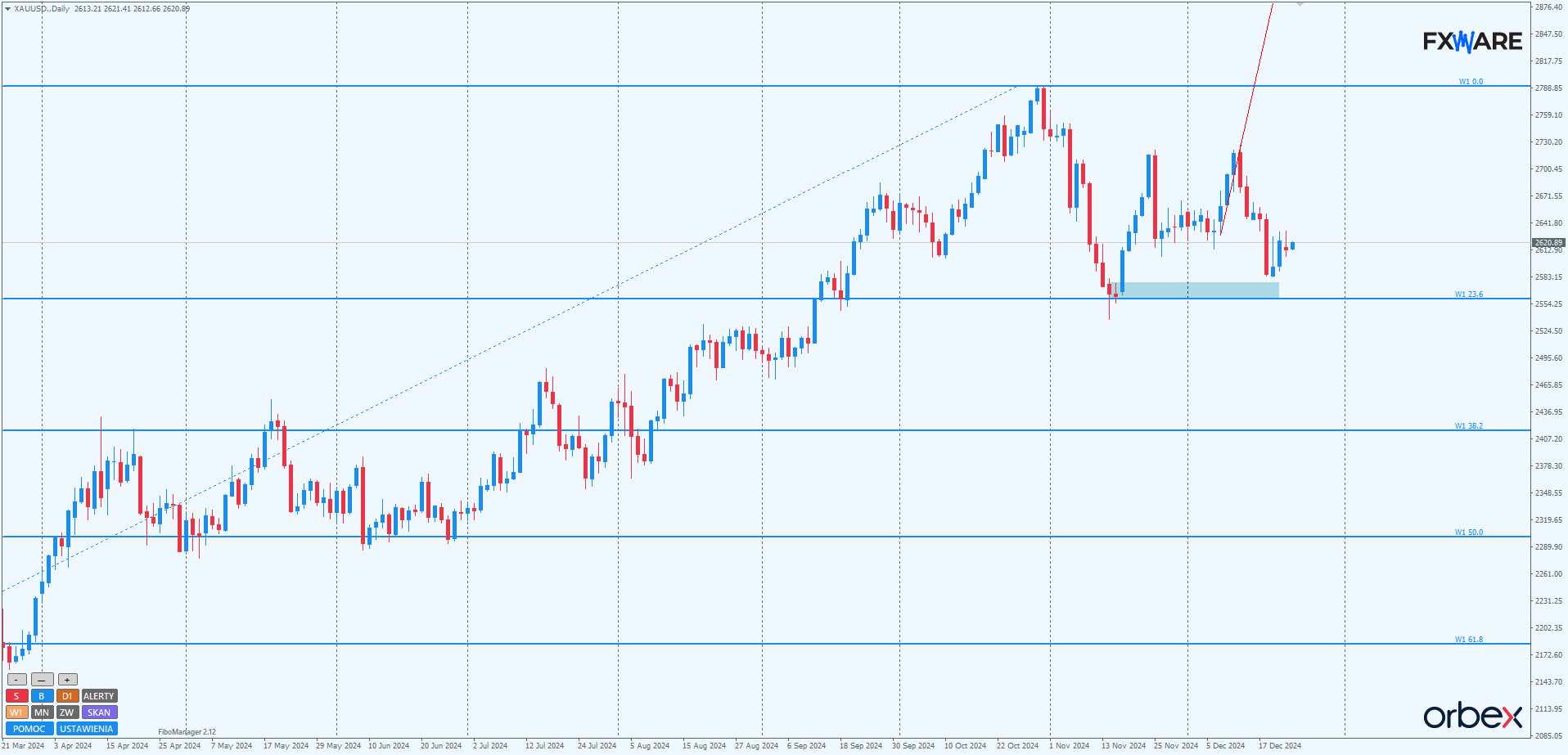Open the ALERTY alerts panel
The image size is (1568, 755).
click(x=99, y=696)
